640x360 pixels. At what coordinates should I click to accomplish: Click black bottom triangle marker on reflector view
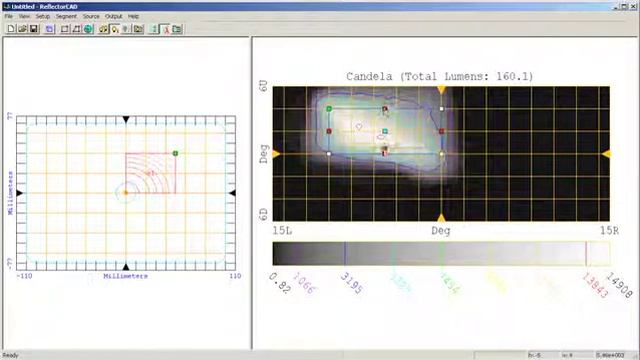126,267
